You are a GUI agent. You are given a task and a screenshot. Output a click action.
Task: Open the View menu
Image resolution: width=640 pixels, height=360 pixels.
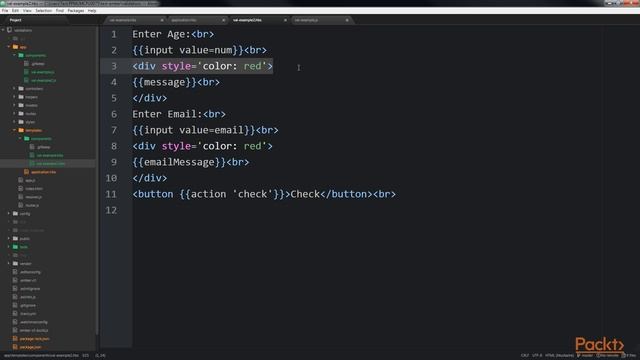pyautogui.click(x=27, y=11)
